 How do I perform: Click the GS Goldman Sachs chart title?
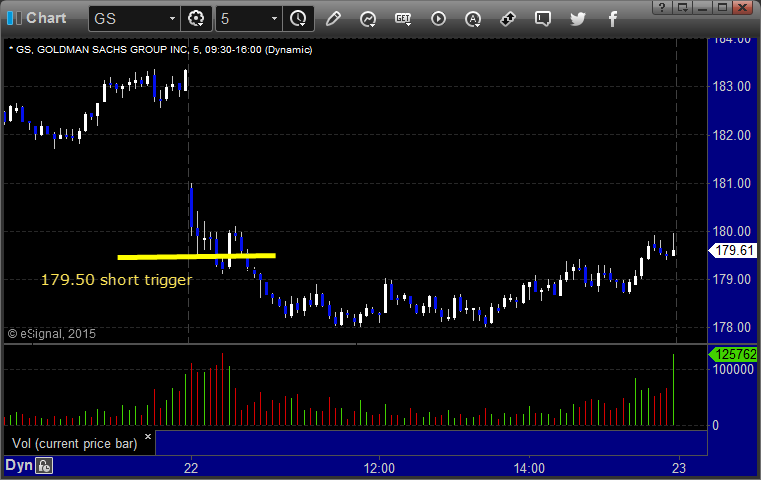pos(161,50)
